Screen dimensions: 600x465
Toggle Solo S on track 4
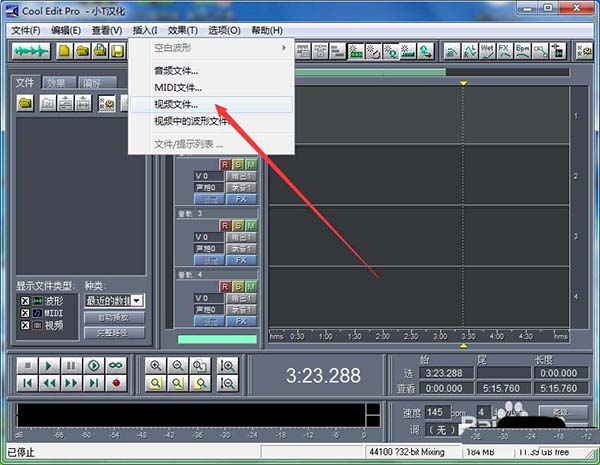[x=238, y=287]
